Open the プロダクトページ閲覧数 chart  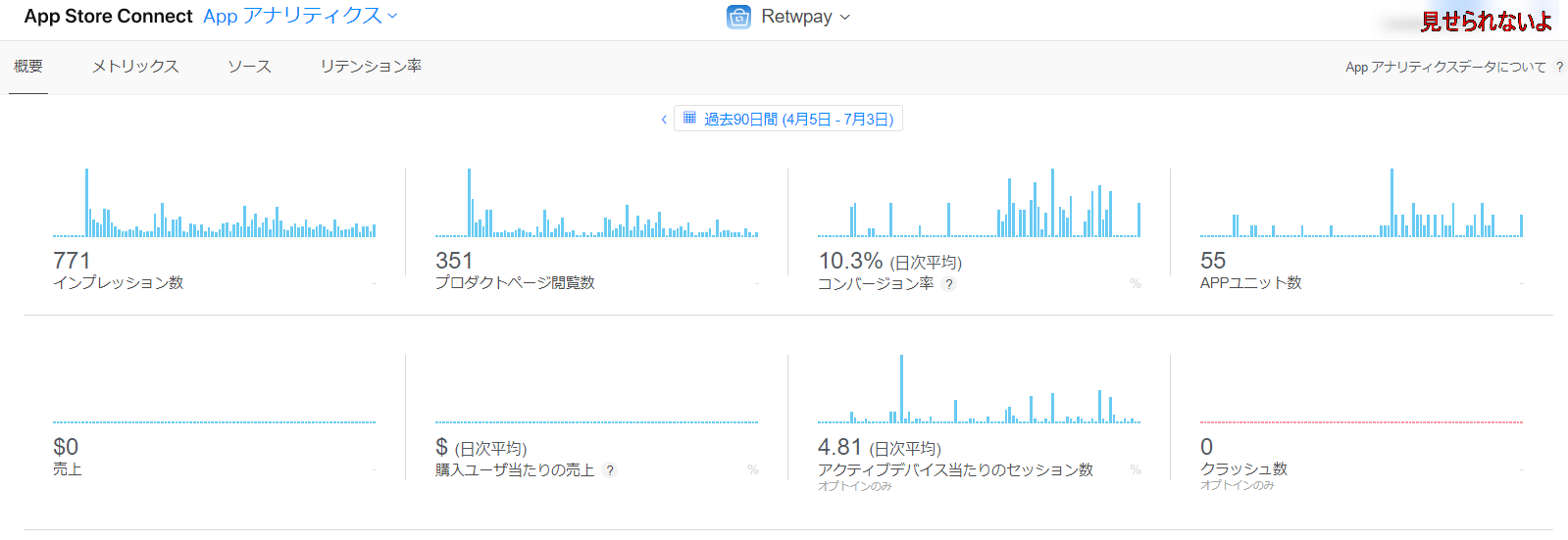(x=596, y=206)
